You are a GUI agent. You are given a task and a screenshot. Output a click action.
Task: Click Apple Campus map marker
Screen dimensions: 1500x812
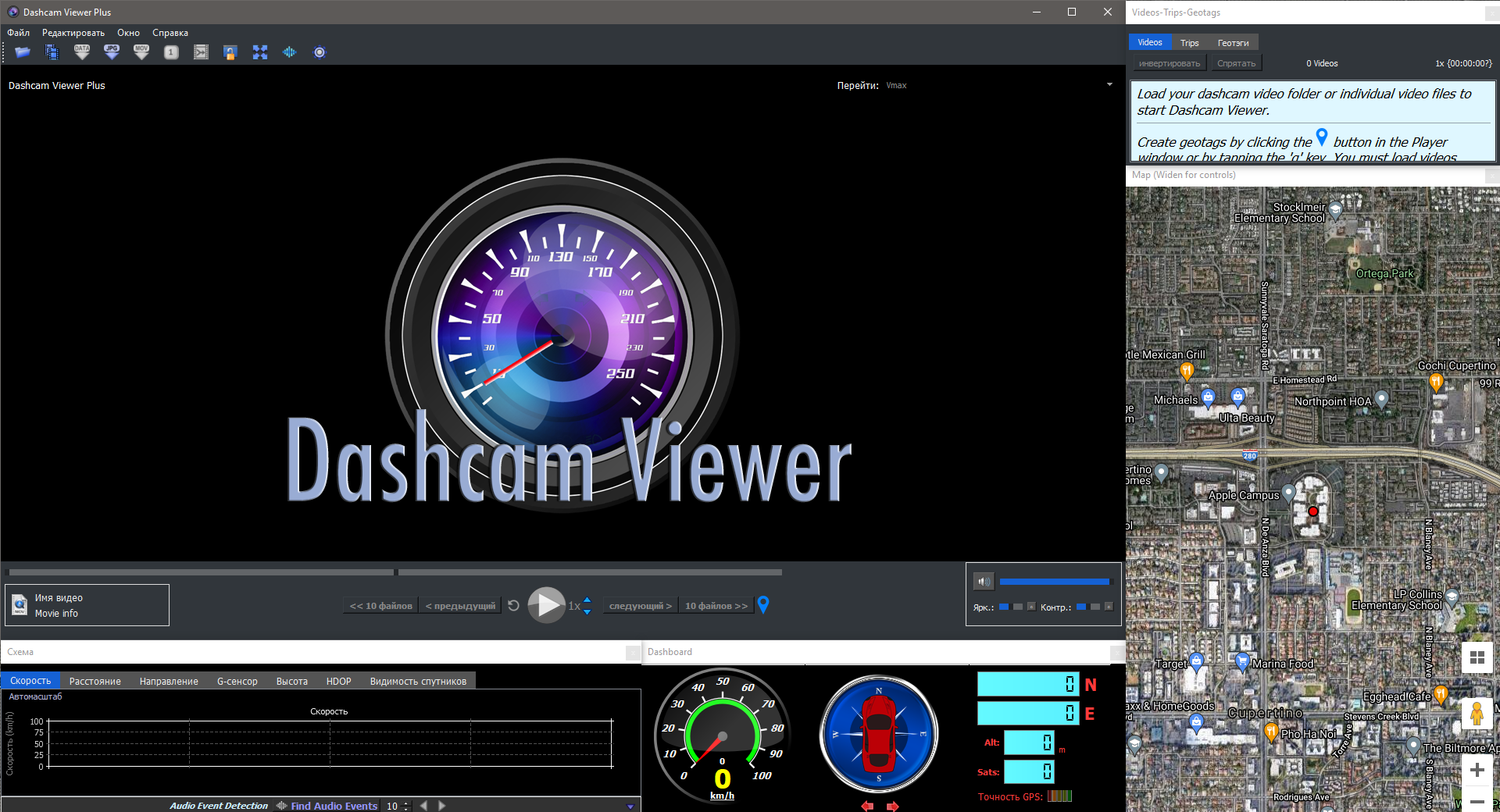click(x=1289, y=493)
